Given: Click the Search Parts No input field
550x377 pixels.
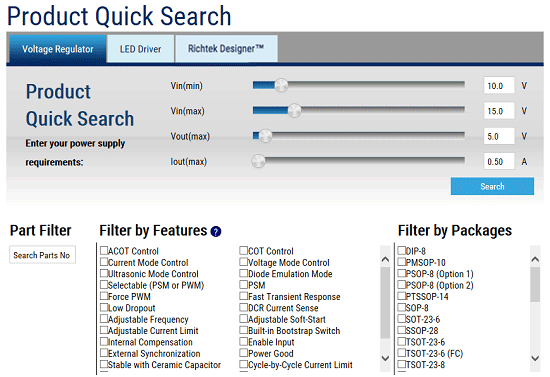Looking at the screenshot, I should tap(42, 255).
